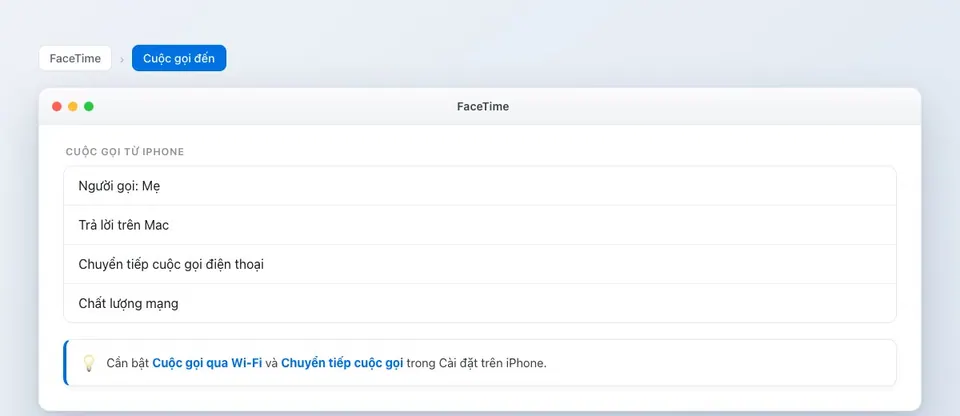The height and width of the screenshot is (416, 960).
Task: Open the Chất lượng mạng row
Action: point(479,303)
